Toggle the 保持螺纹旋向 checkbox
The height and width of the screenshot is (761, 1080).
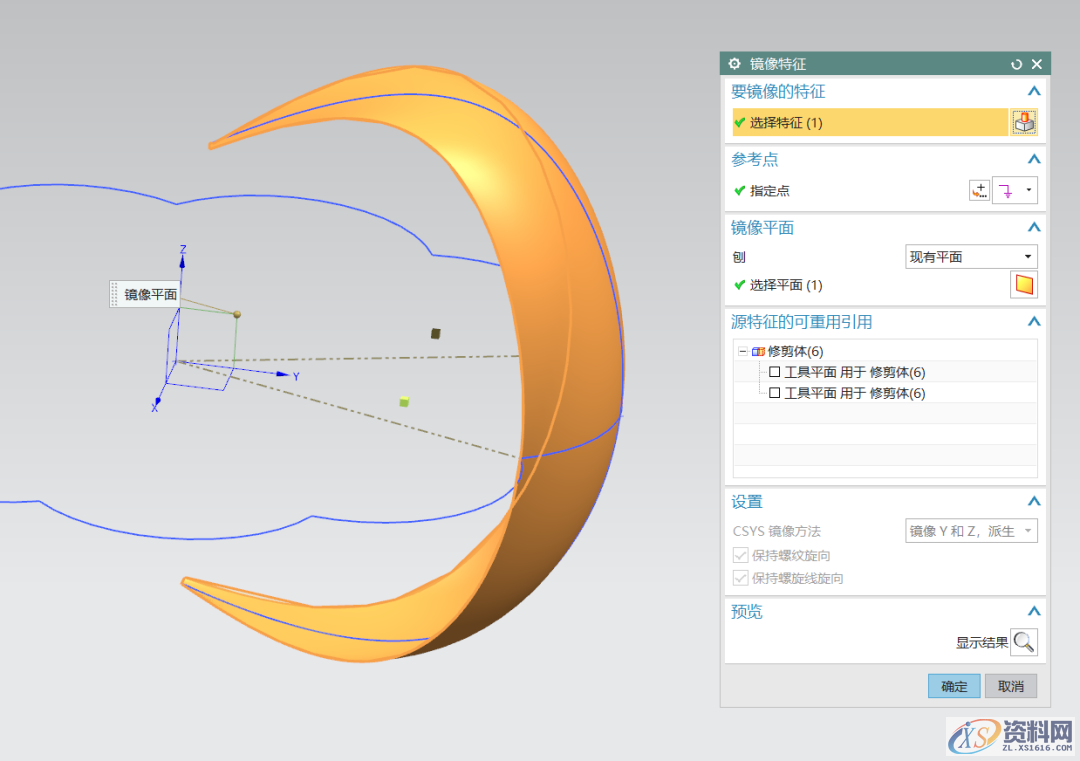(x=740, y=555)
